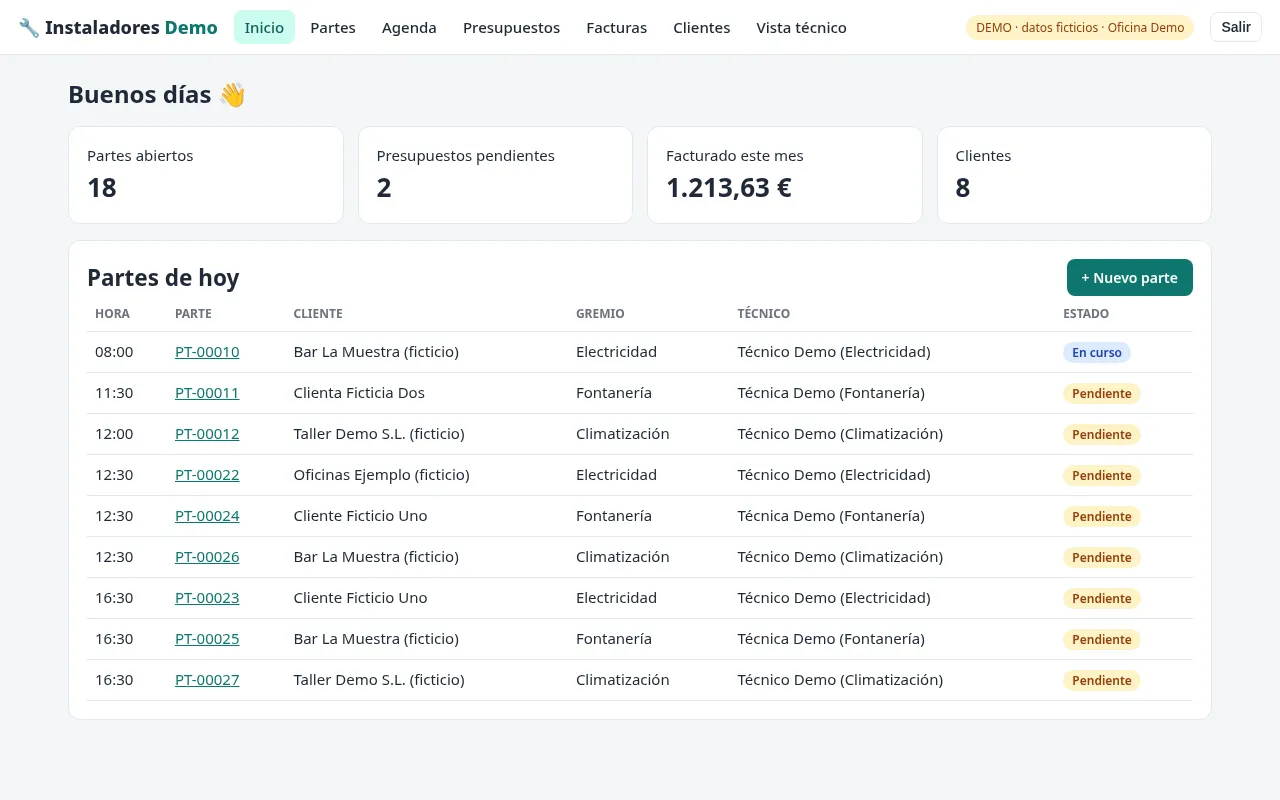
Task: Click the 1.213,63 € amount
Action: coord(729,187)
